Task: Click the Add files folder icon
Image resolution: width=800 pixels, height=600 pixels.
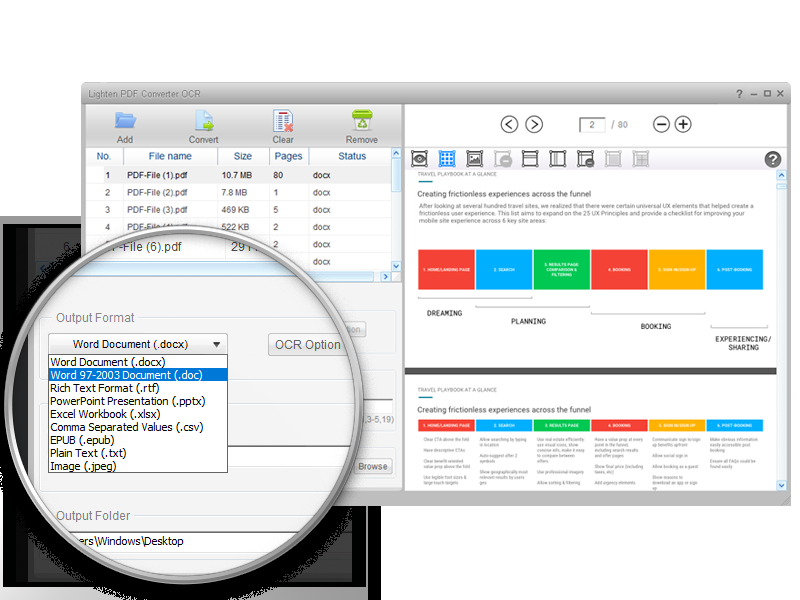Action: (x=125, y=121)
